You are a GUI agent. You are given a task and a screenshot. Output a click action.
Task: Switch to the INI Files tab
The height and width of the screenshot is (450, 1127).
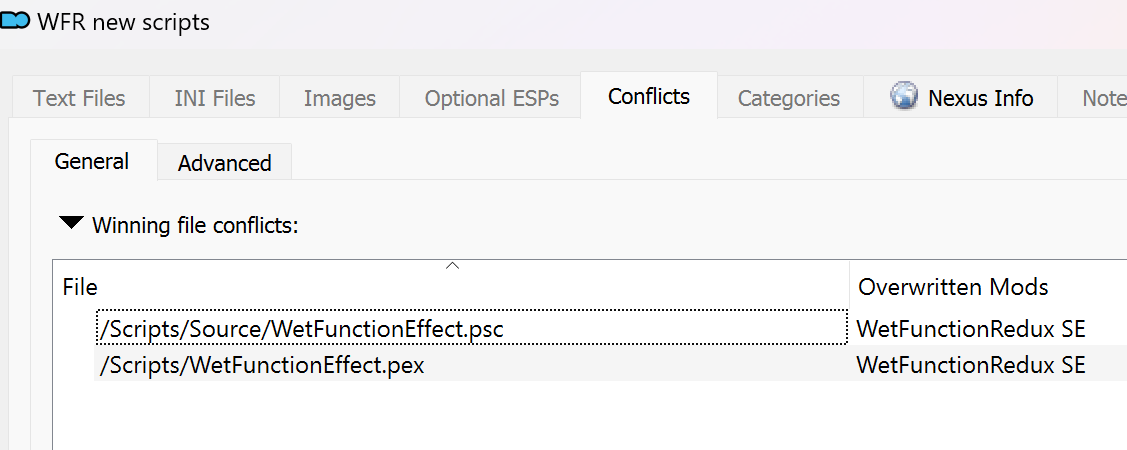click(215, 97)
